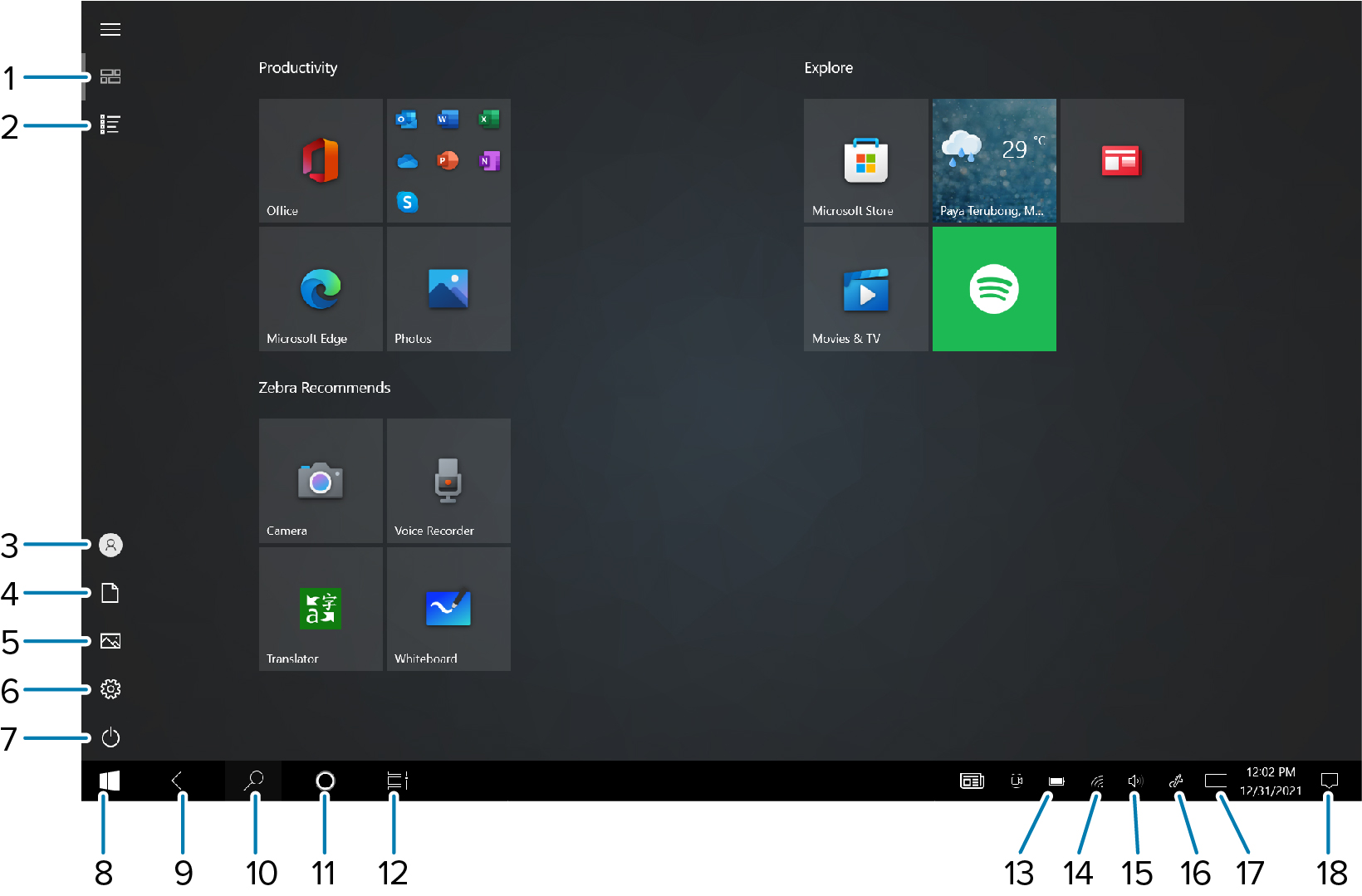The width and height of the screenshot is (1362, 896).
Task: Open the news and interests taskbar icon
Action: coord(972,781)
